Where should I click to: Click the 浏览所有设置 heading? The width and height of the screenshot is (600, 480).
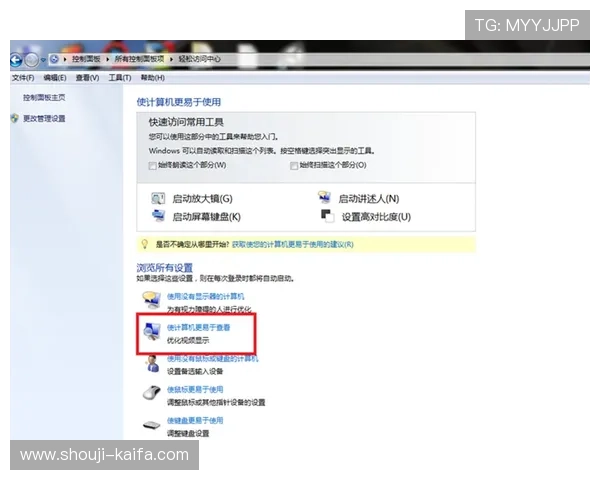click(x=165, y=268)
